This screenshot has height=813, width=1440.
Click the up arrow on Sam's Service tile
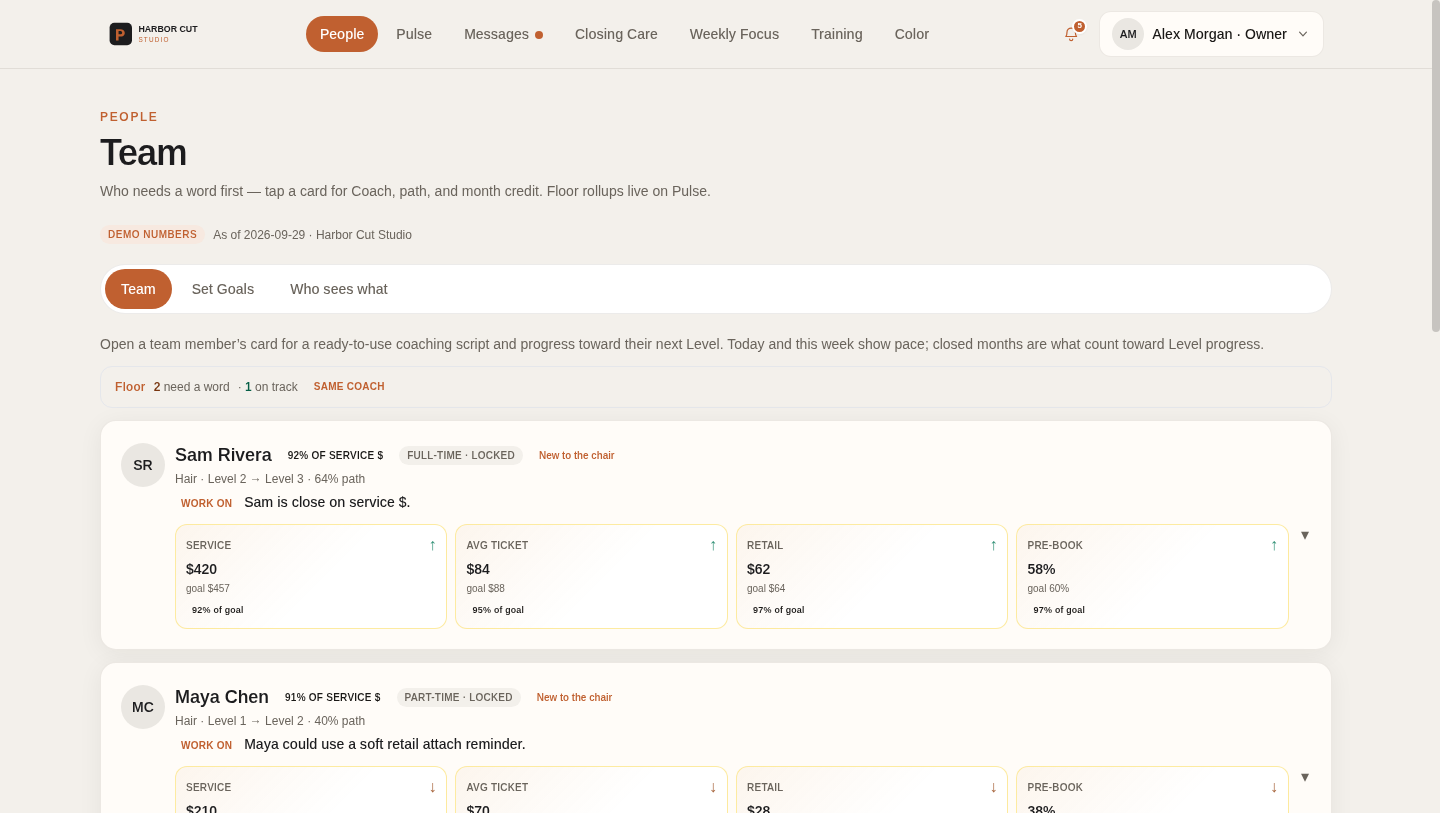pyautogui.click(x=432, y=545)
